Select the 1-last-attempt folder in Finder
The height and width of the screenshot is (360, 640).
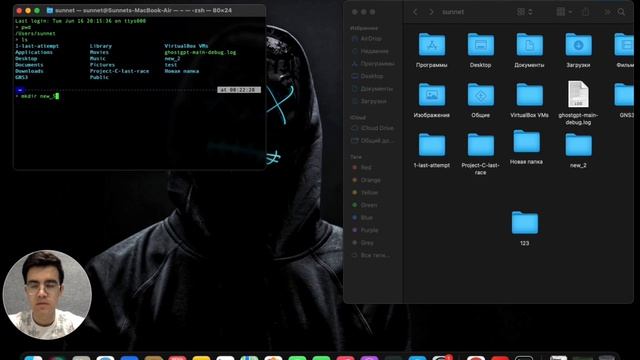pyautogui.click(x=431, y=145)
